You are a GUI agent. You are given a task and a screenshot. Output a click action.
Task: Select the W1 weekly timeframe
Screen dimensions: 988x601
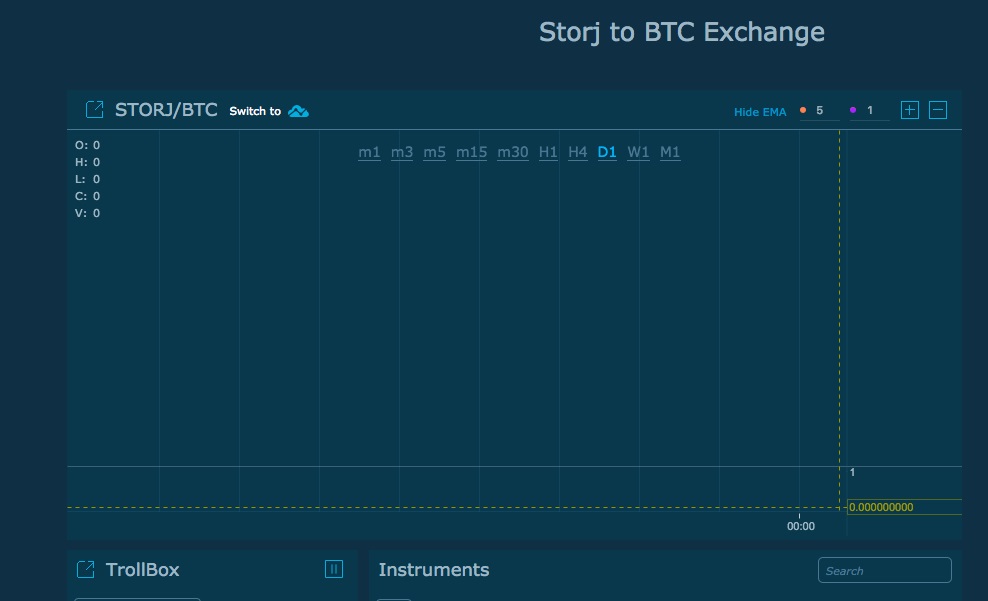click(x=638, y=152)
